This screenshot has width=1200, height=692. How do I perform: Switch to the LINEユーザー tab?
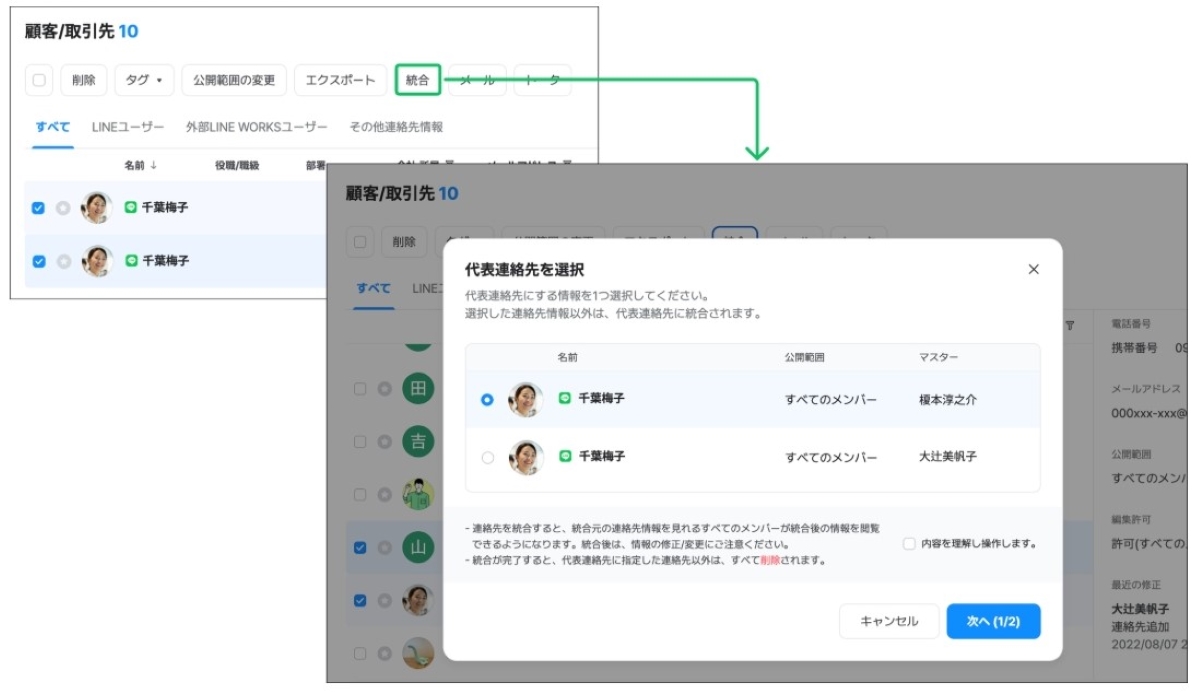pyautogui.click(x=128, y=127)
